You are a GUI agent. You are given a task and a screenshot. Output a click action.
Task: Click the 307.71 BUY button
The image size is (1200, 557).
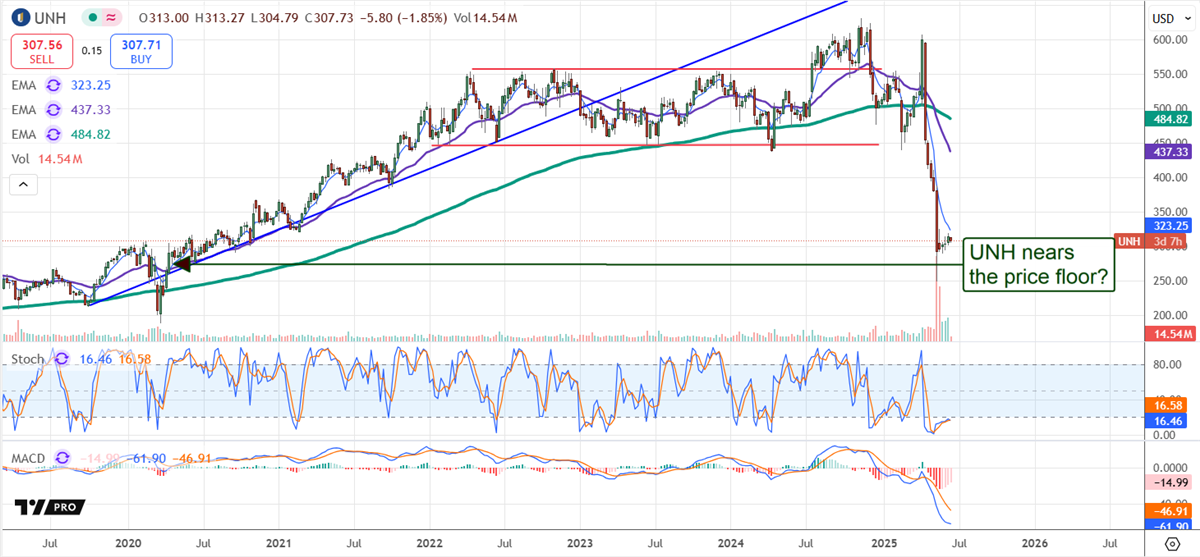click(142, 51)
